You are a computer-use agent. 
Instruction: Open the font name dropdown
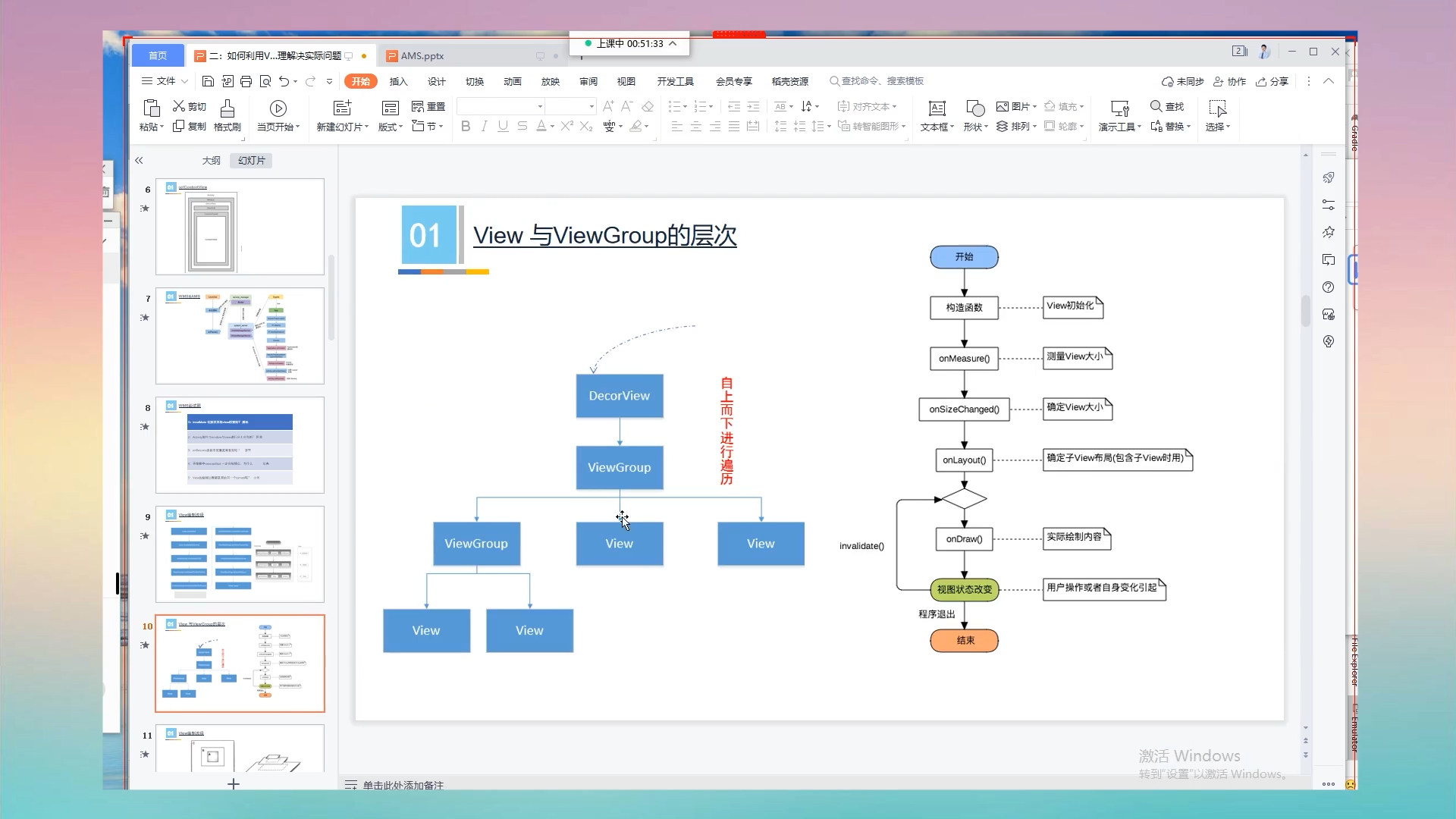point(540,107)
